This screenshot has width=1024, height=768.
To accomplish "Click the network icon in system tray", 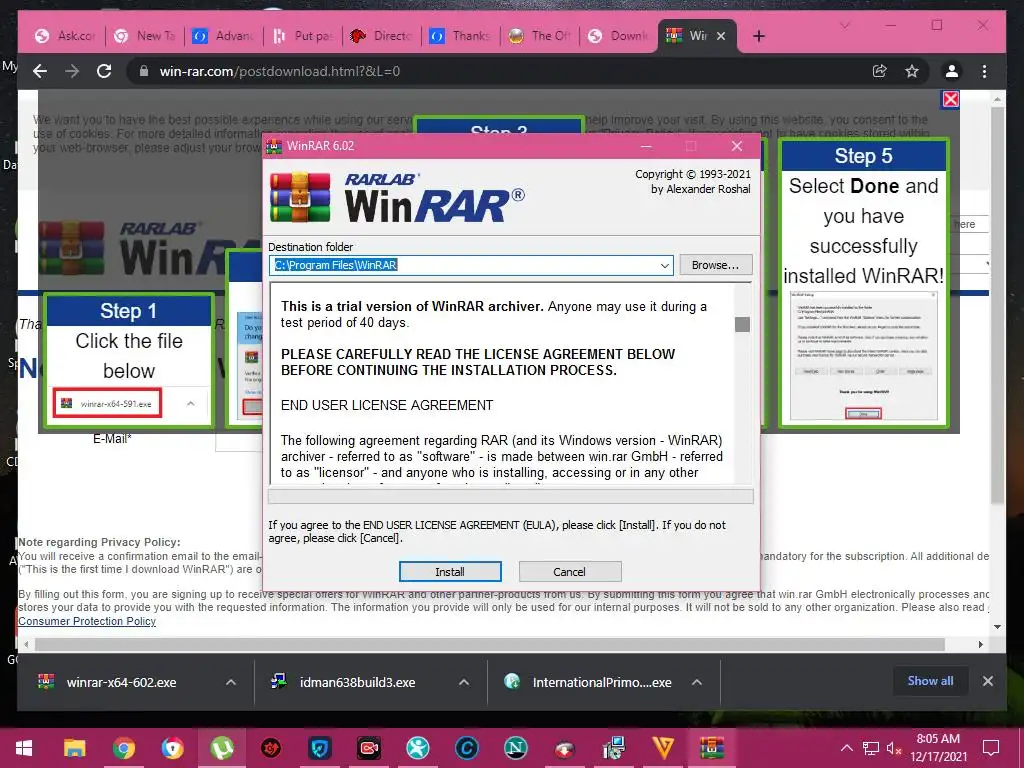I will point(871,748).
